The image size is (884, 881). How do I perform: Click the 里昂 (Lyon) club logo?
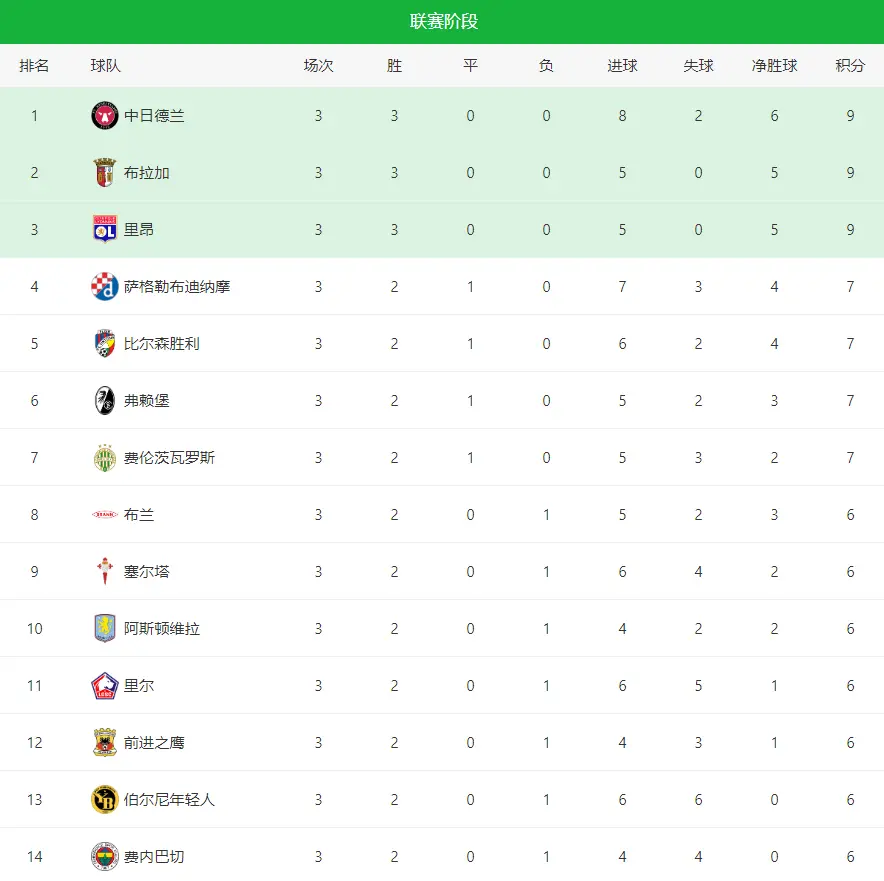tap(105, 230)
